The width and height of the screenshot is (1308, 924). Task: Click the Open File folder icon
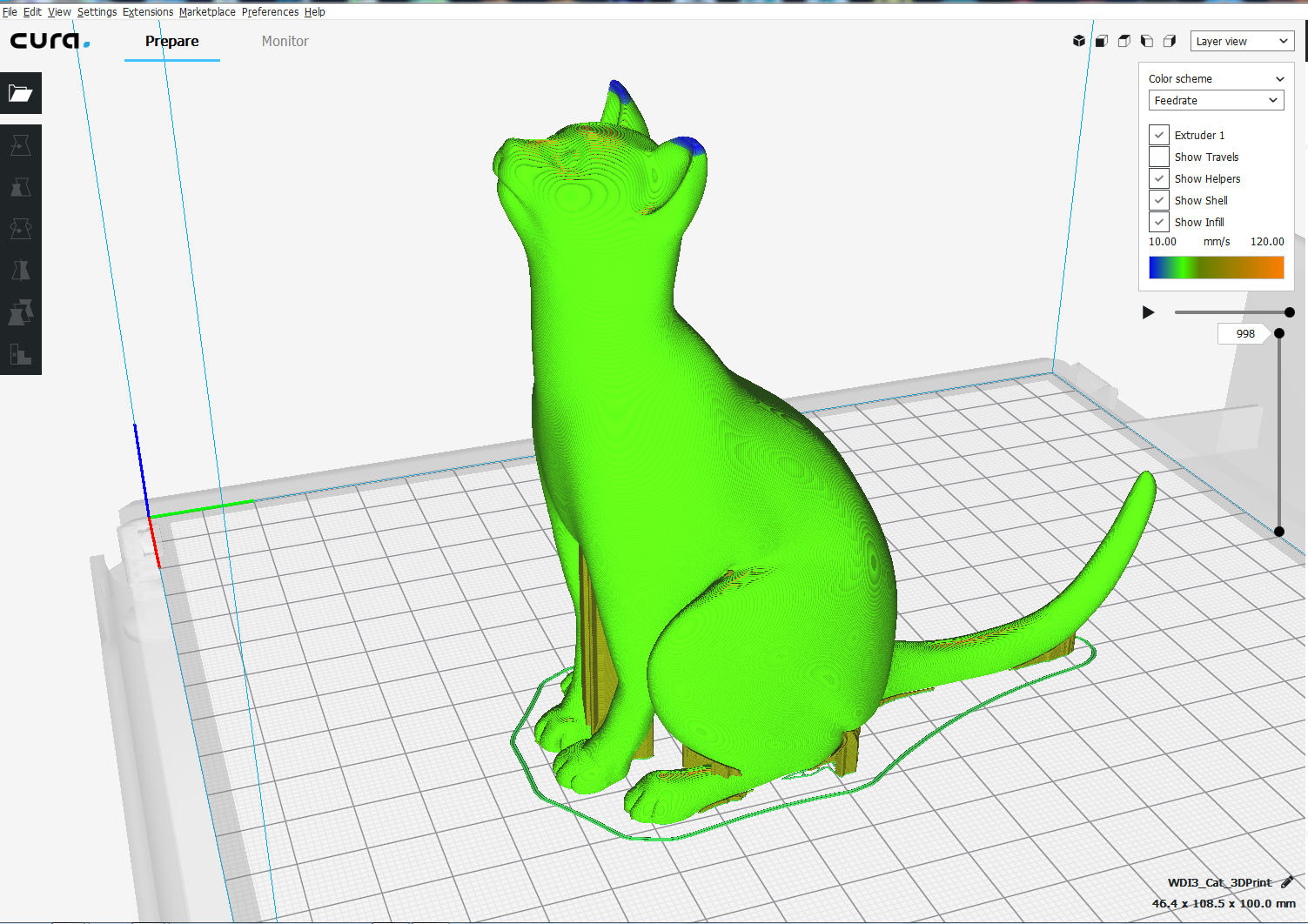coord(21,93)
